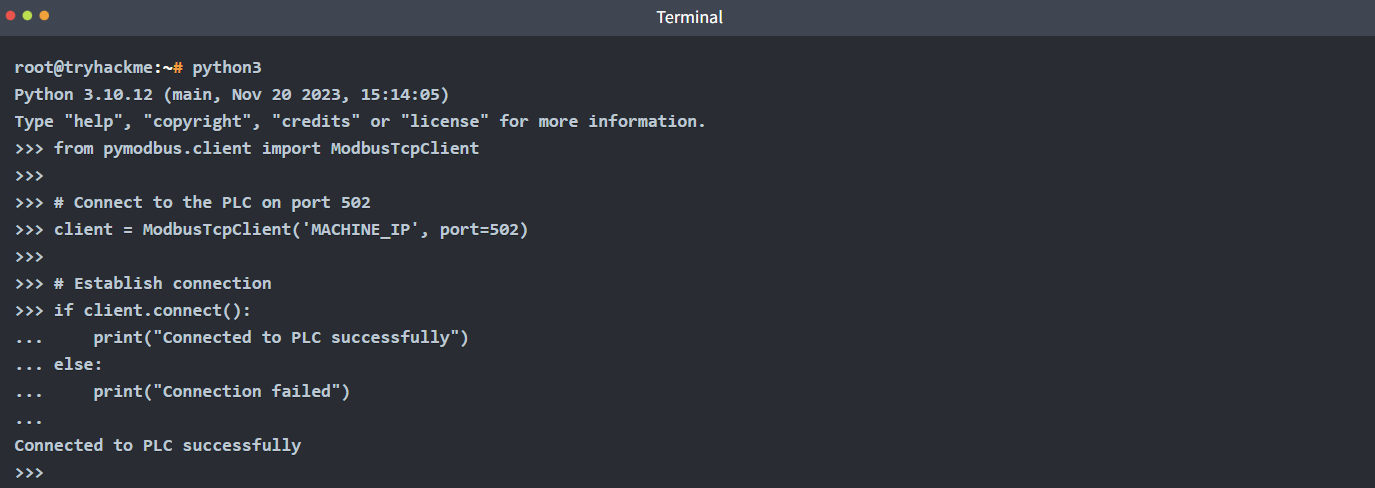Close the Terminal window with red button
This screenshot has width=1375, height=488.
click(11, 16)
